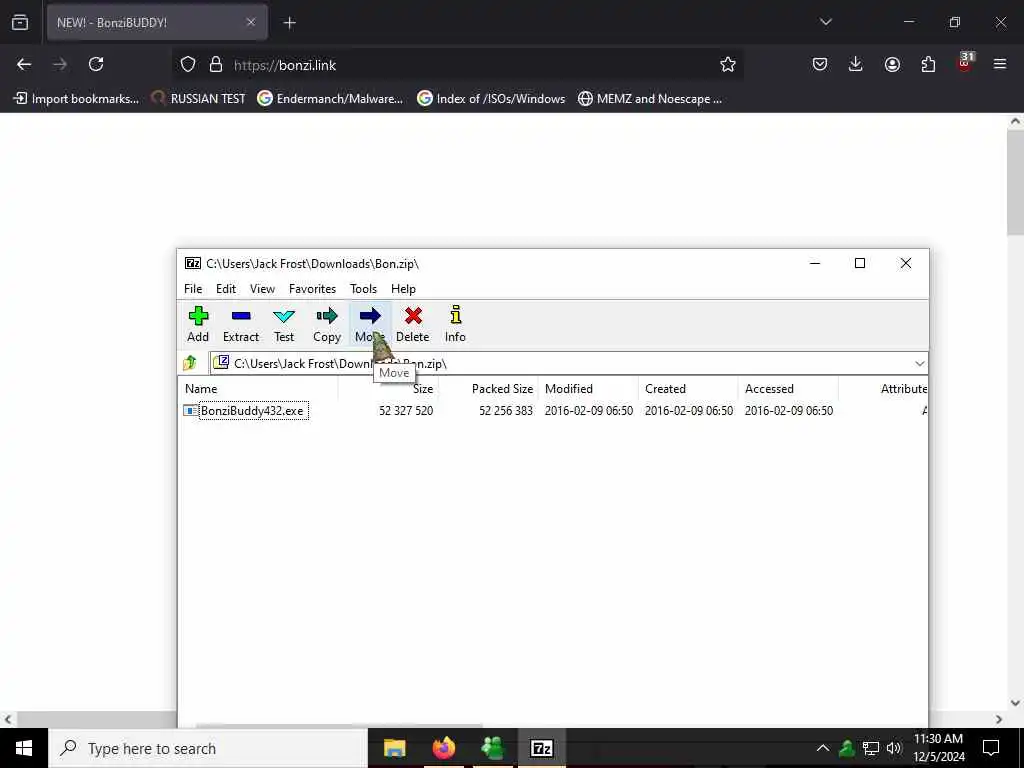
Task: Sort by the Size column header
Action: tap(388, 389)
